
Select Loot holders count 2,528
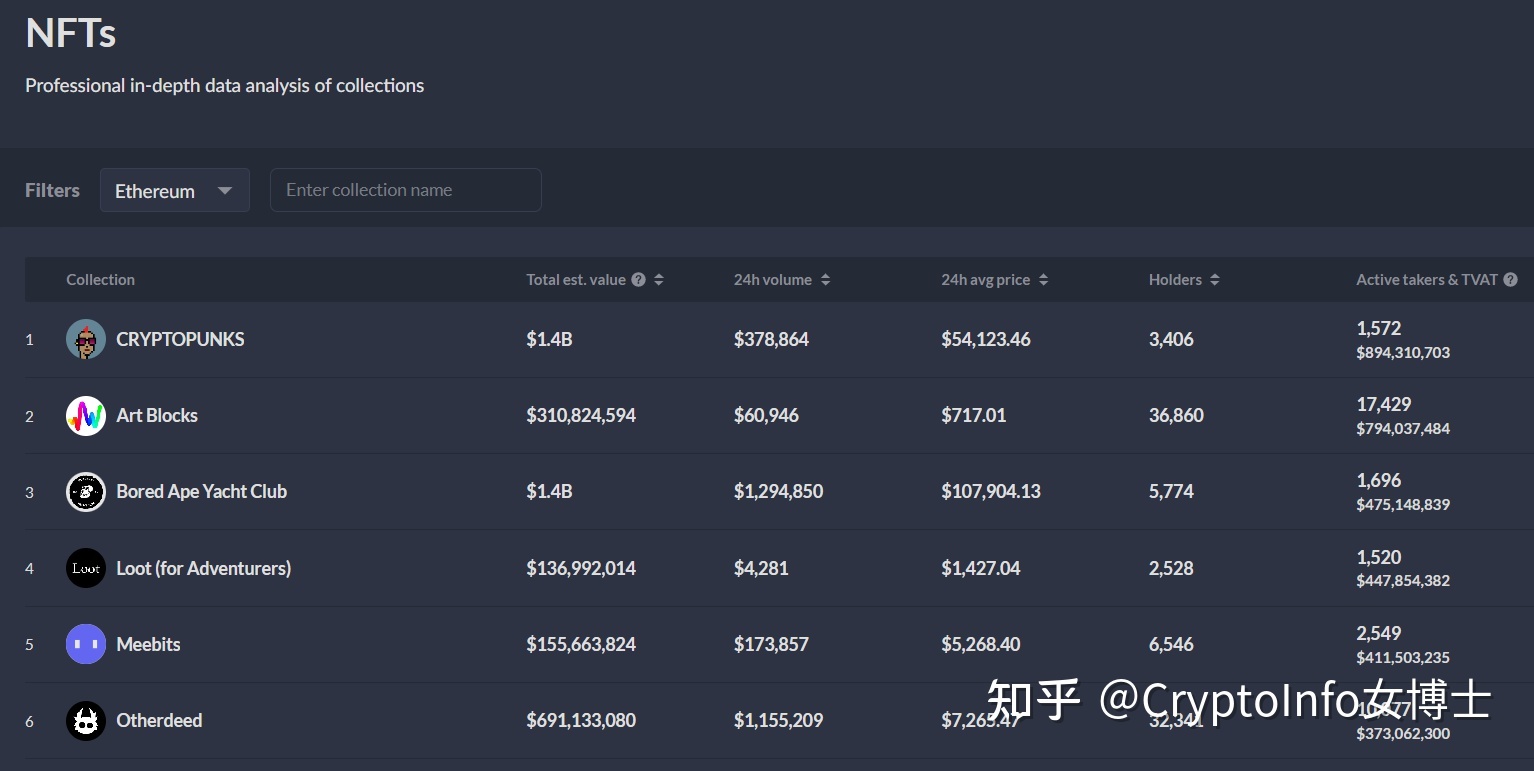tap(1171, 568)
